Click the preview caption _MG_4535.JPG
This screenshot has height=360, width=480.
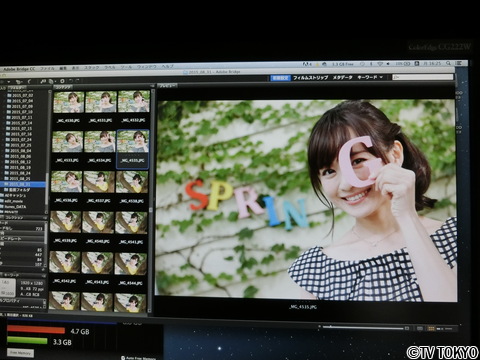pyautogui.click(x=303, y=307)
